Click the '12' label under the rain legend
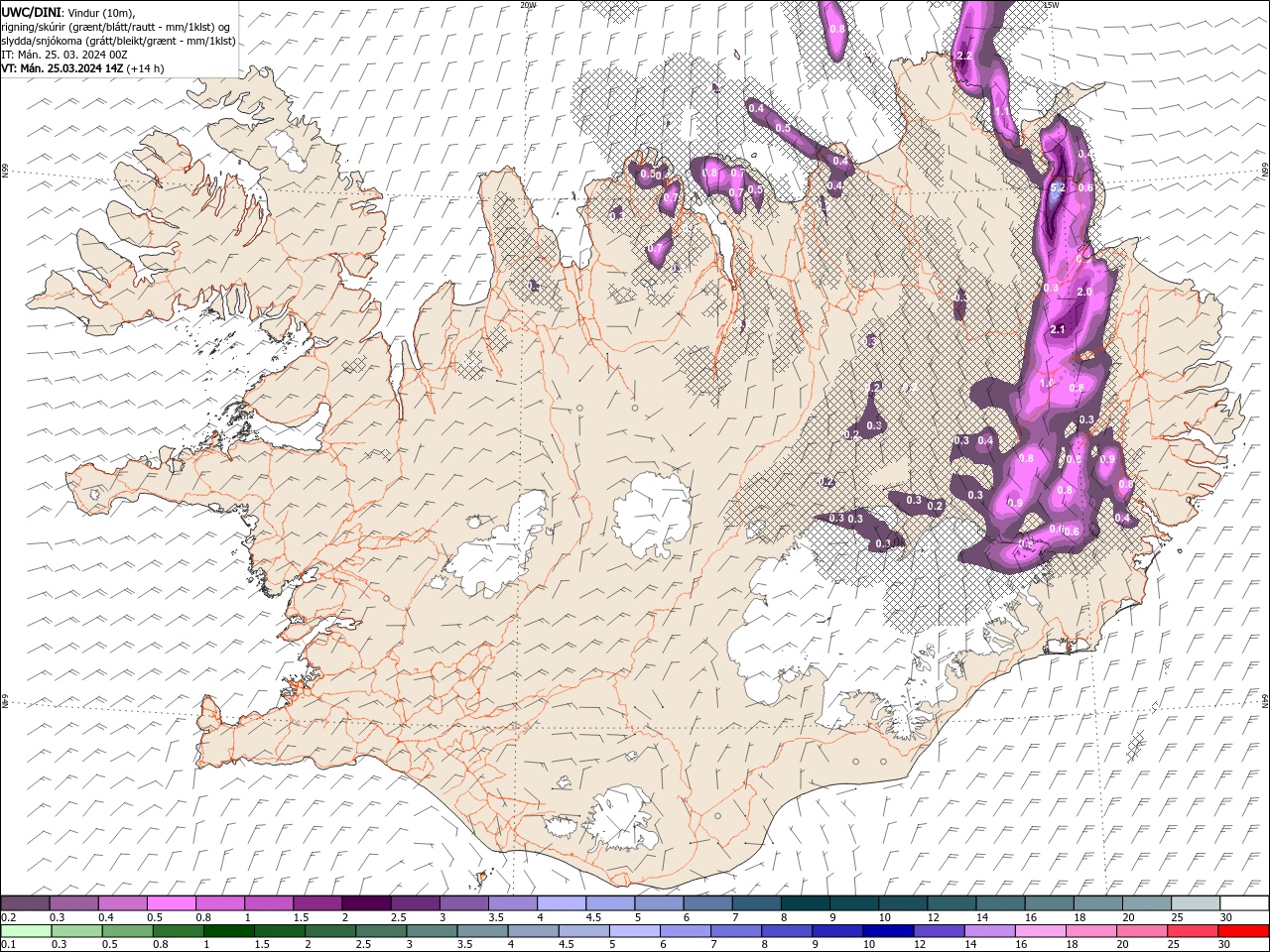1270x952 pixels. 921,945
